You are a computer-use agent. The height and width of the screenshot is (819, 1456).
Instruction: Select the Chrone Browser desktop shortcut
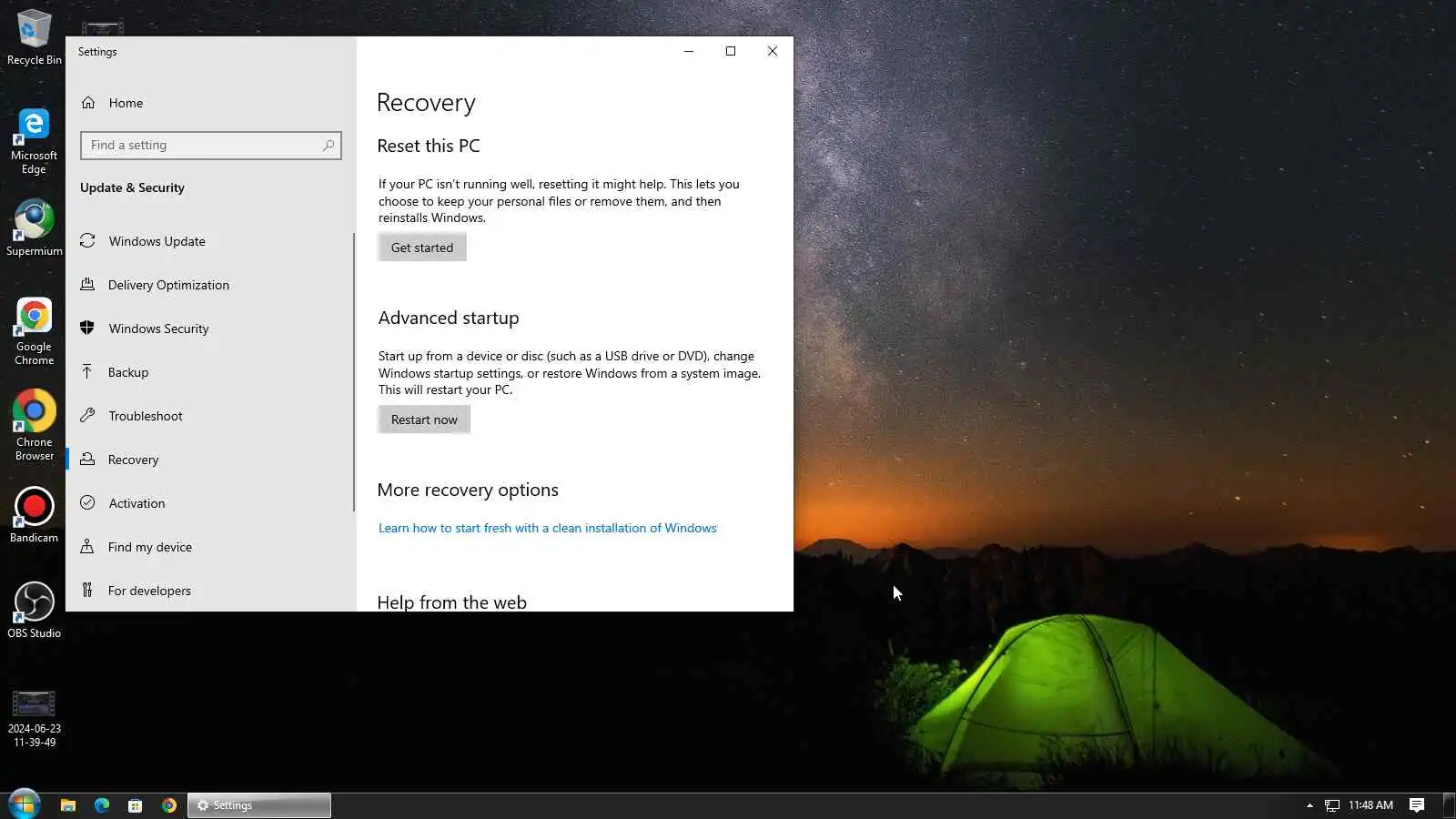(x=34, y=426)
